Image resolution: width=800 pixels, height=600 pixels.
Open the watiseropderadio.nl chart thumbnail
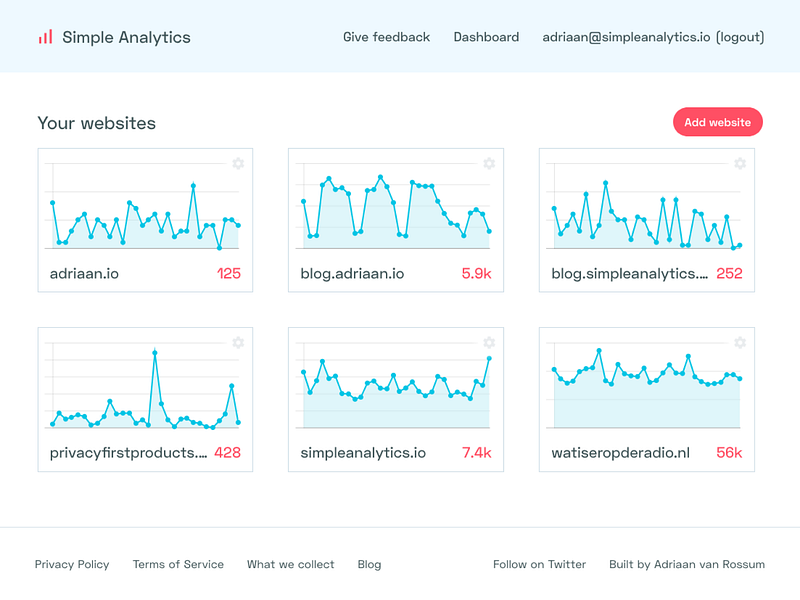point(644,385)
